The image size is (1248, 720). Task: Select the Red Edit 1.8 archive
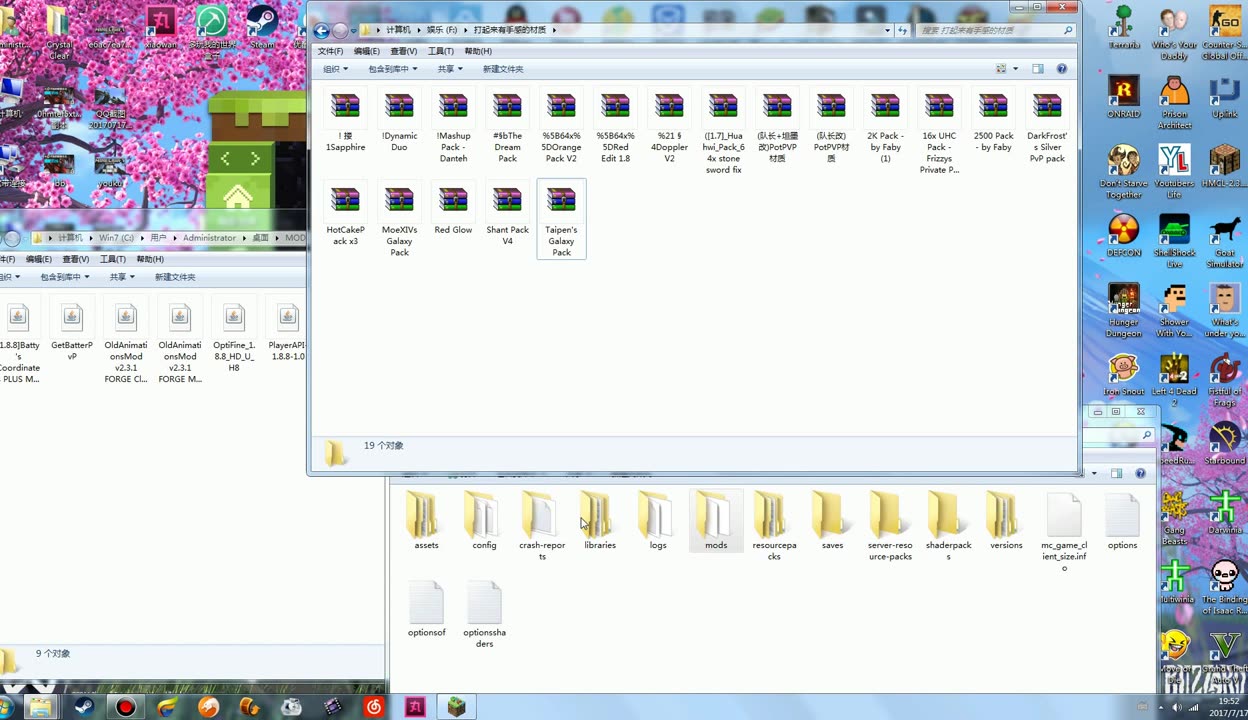click(615, 126)
